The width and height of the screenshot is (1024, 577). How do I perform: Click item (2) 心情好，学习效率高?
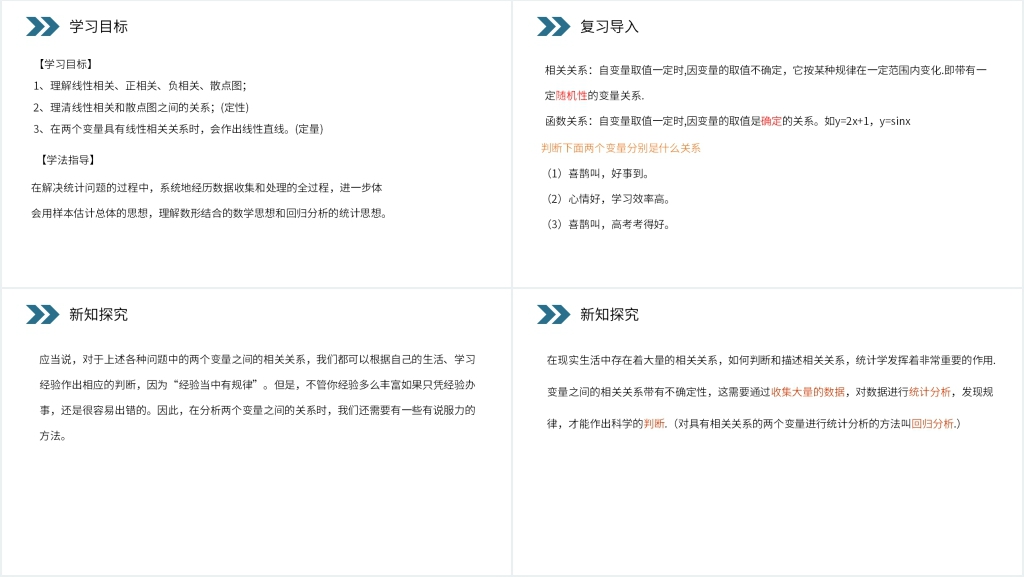(x=608, y=199)
